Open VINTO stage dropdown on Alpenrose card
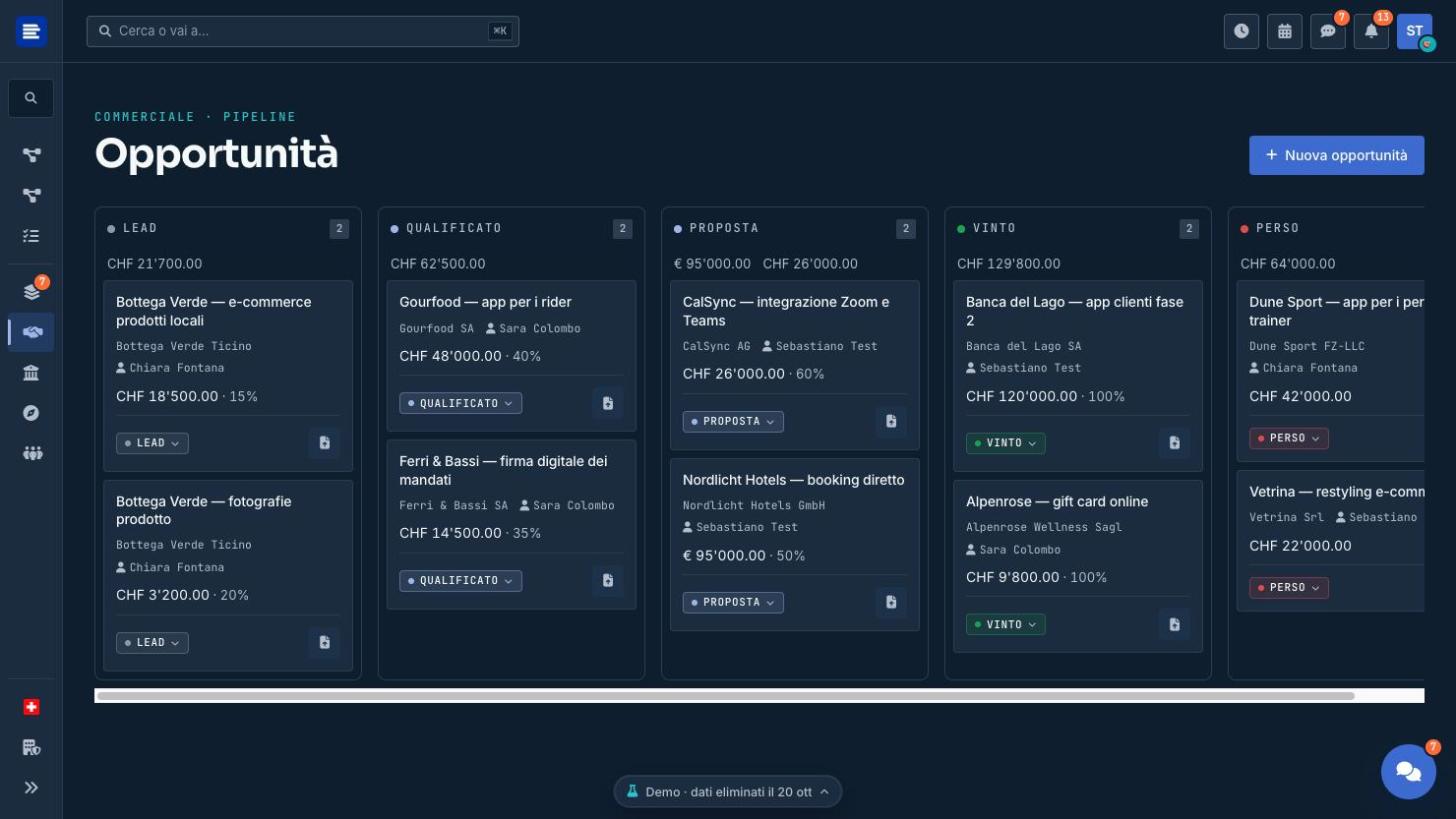This screenshot has height=819, width=1456. [1005, 625]
